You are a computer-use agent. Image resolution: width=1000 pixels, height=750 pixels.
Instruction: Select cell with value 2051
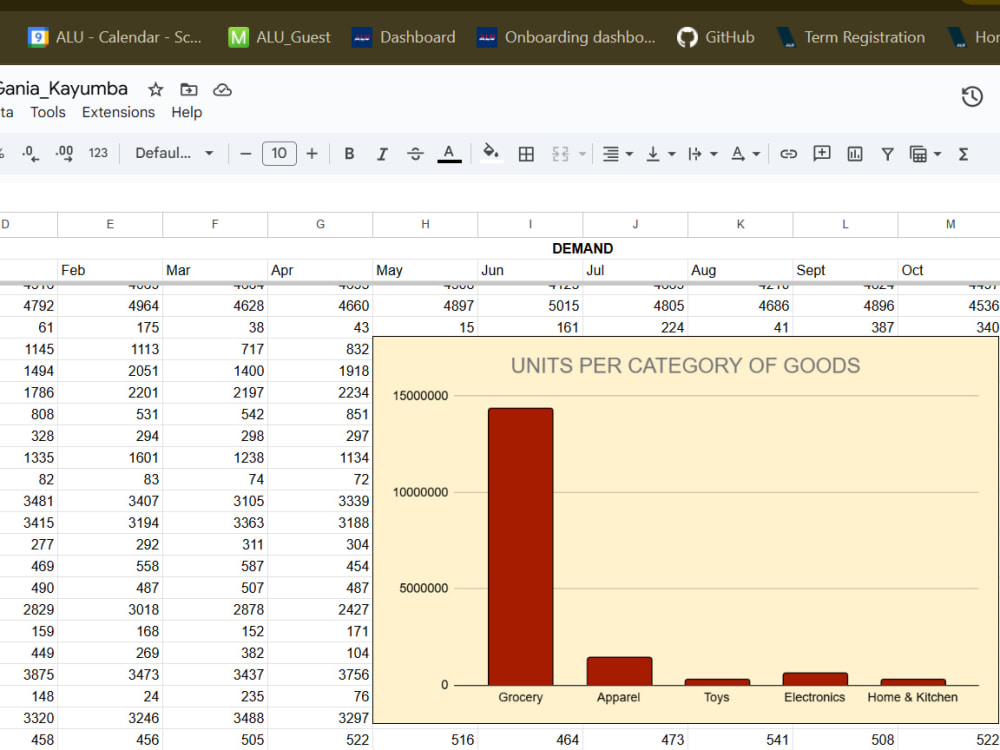pos(110,371)
